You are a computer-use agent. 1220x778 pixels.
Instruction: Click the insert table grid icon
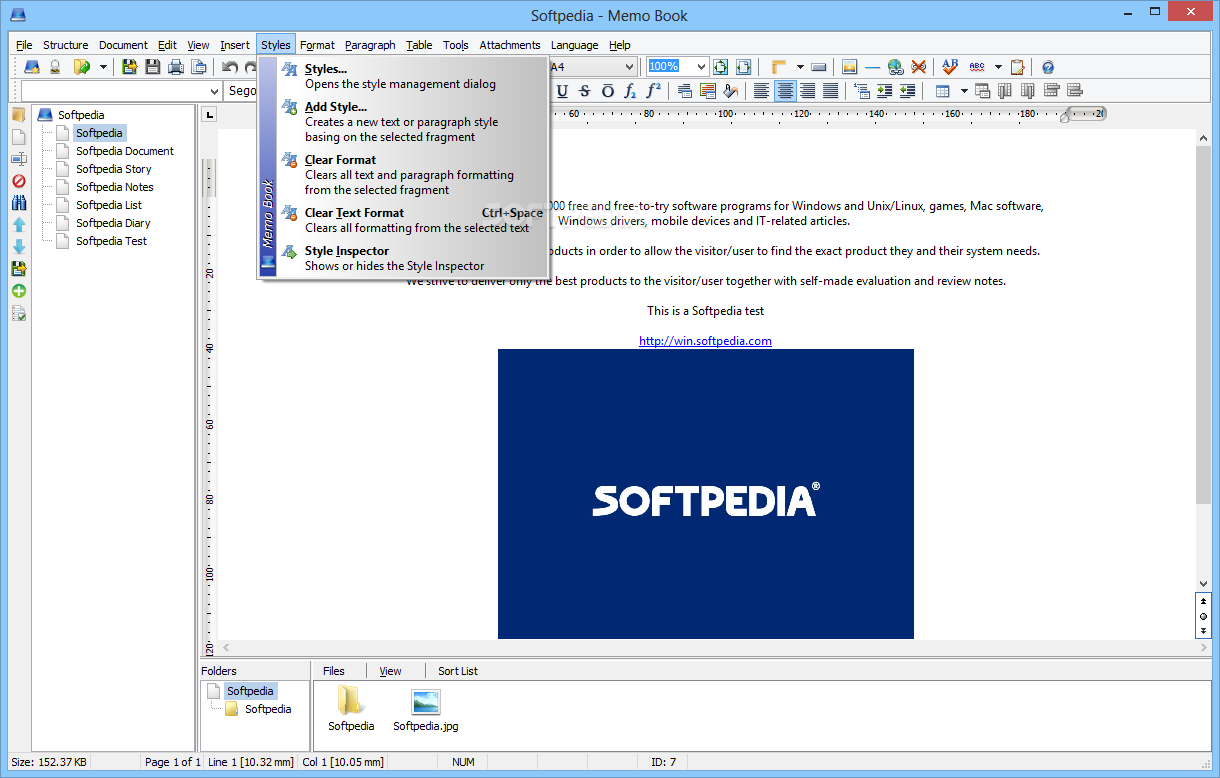pos(942,91)
